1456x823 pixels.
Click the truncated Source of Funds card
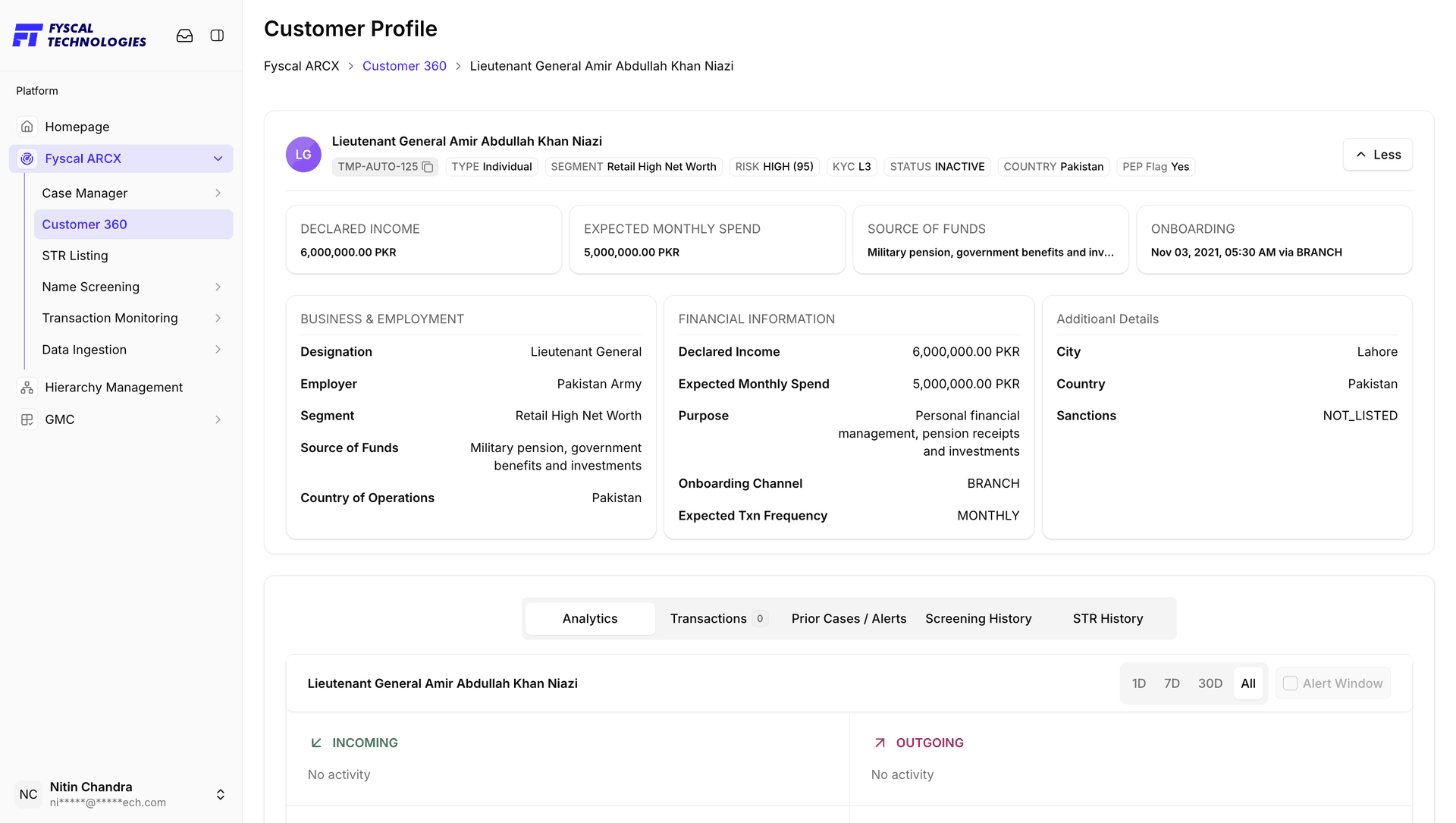tap(990, 240)
